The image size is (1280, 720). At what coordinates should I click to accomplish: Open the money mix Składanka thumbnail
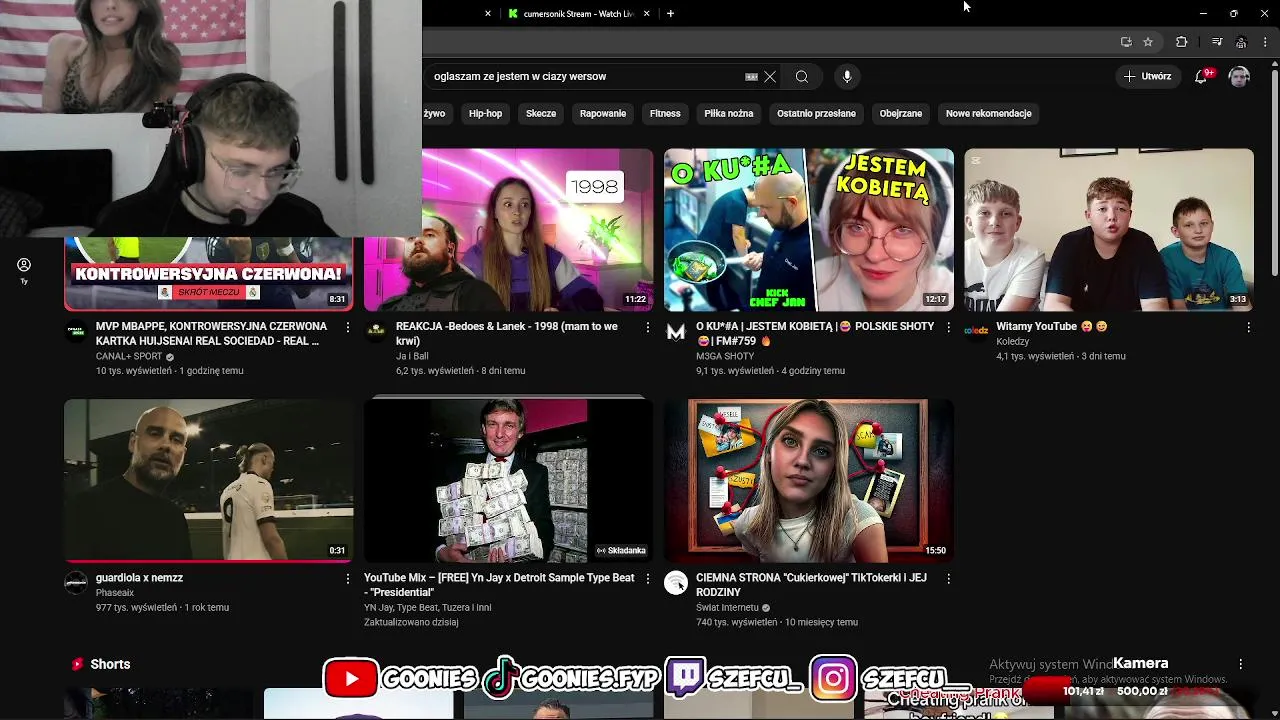(x=508, y=481)
